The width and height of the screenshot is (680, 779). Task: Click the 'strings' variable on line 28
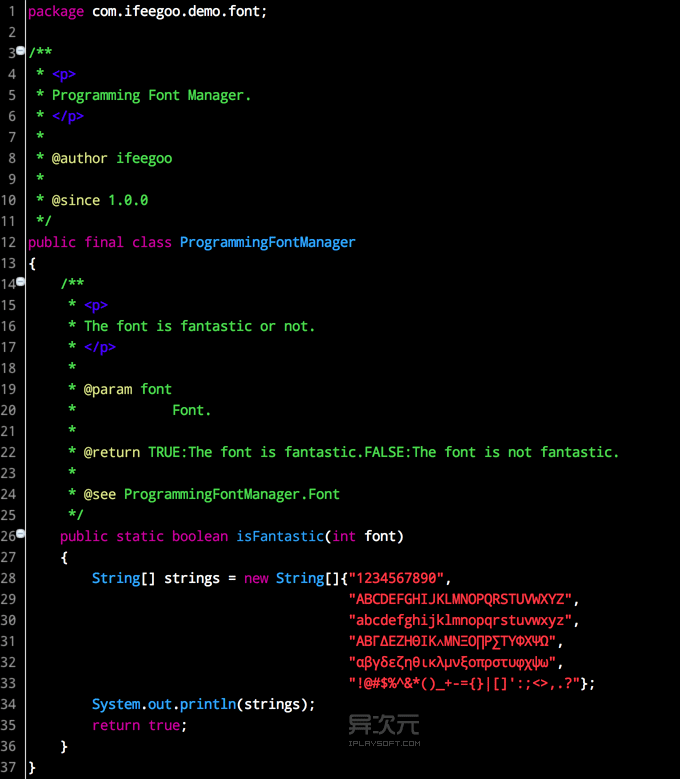(x=192, y=578)
